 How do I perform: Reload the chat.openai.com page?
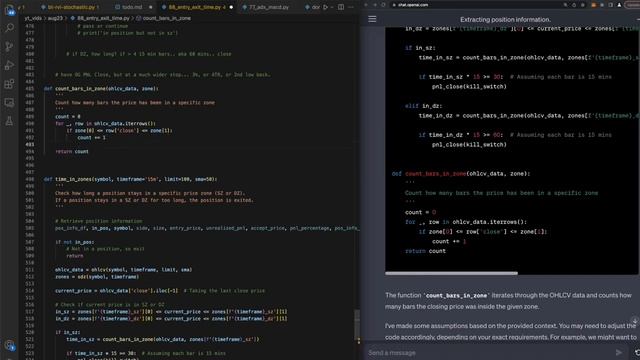pos(383,5)
